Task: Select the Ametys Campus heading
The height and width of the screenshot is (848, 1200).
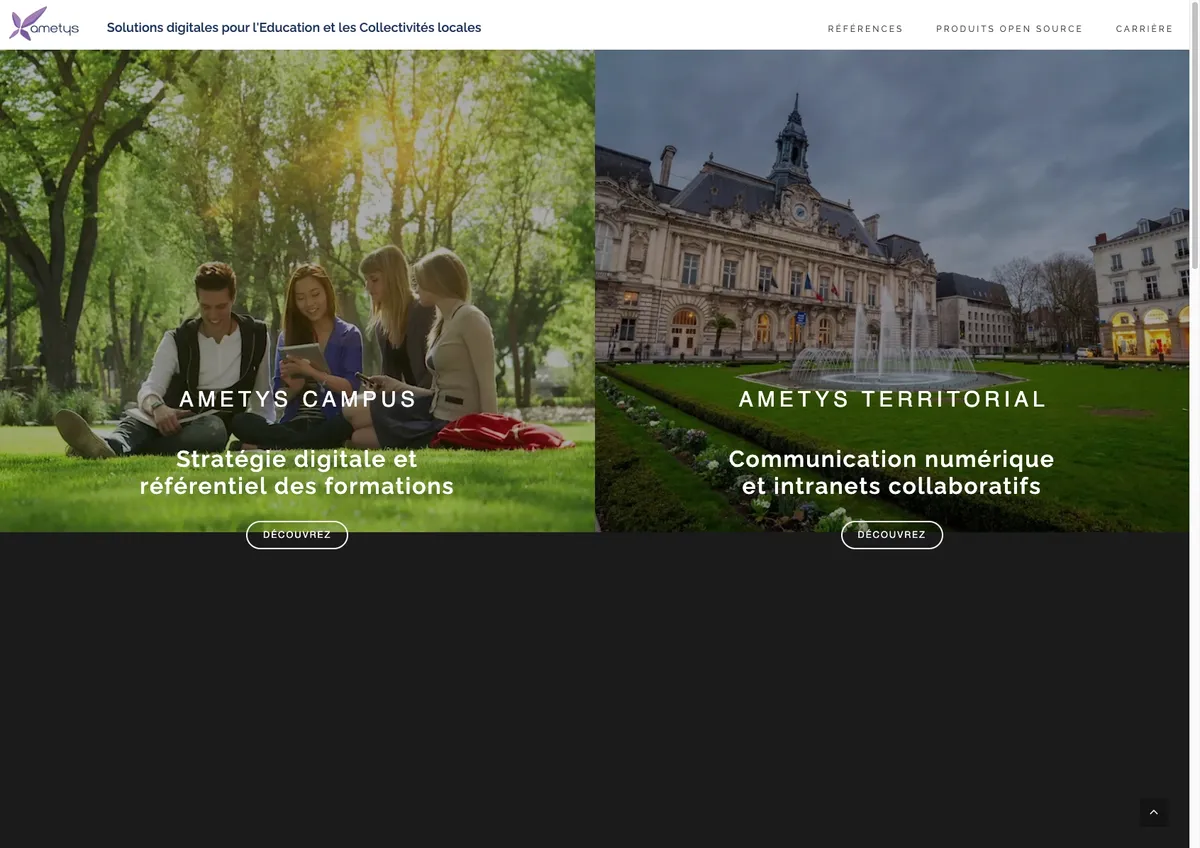Action: [298, 399]
